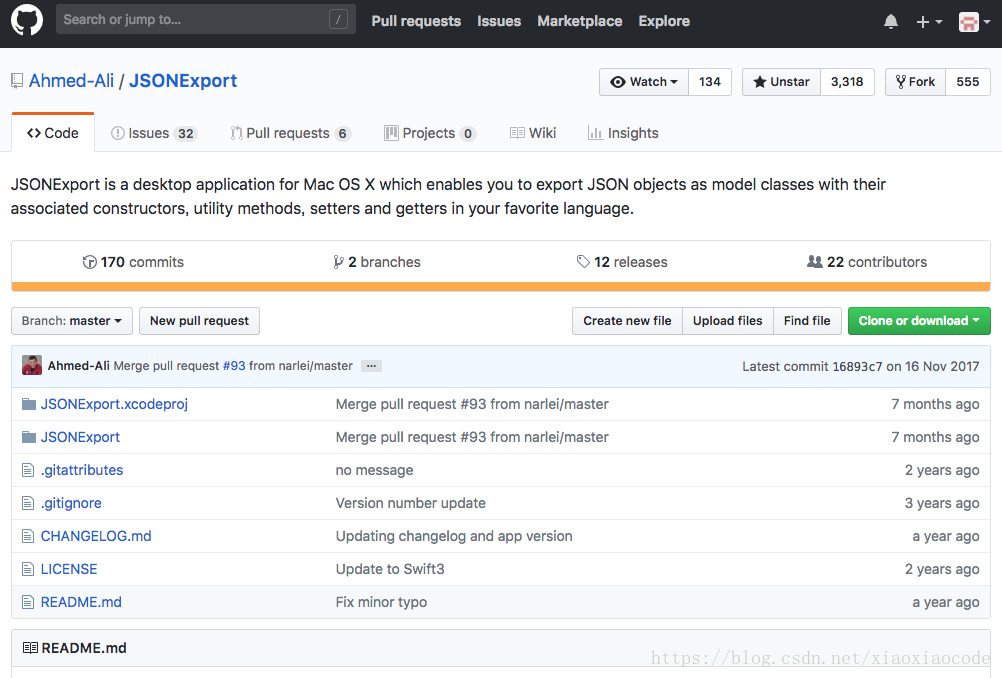Open the Ahmed-Ali owner link
The height and width of the screenshot is (678, 1002).
pos(71,81)
